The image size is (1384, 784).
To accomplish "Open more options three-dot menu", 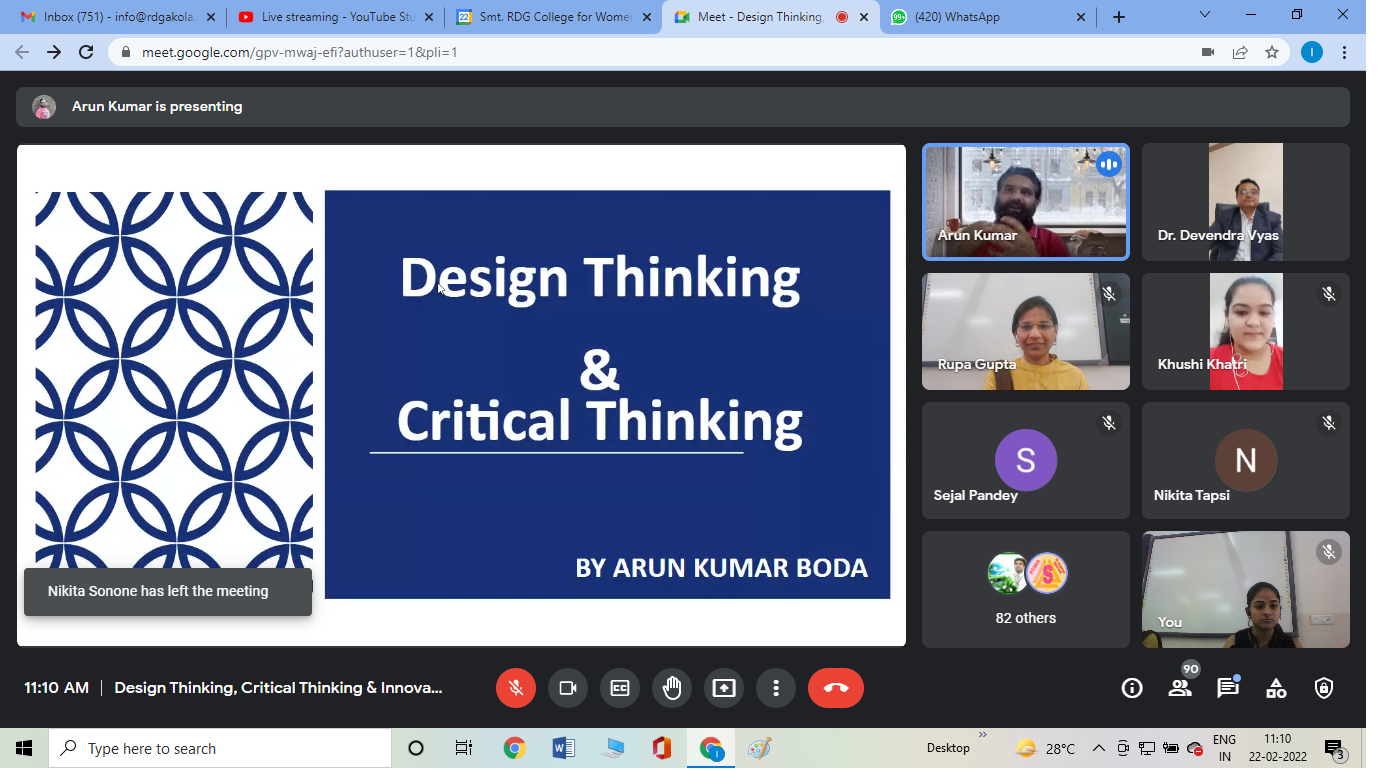I will [775, 688].
